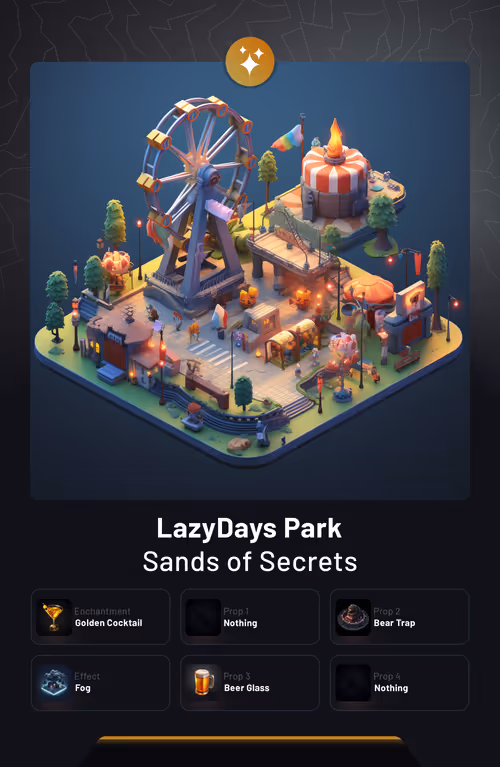Click the Beer Glass mug icon
The image size is (500, 767).
pyautogui.click(x=204, y=682)
